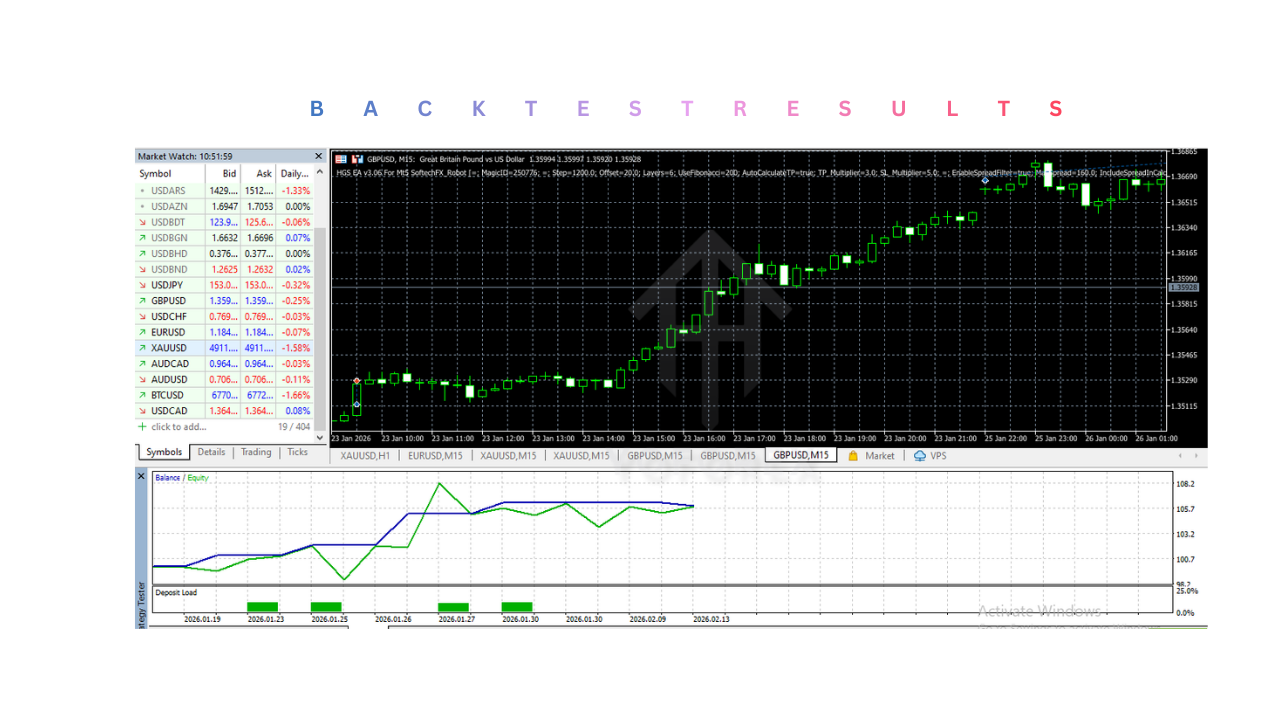Close the Strategy Tester panel
Screen dimensions: 1280x720
click(x=141, y=477)
